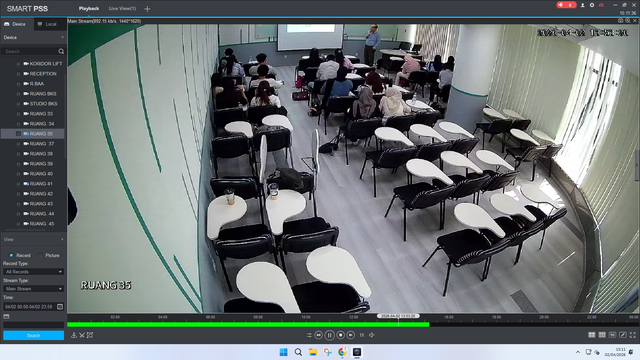Play the recording in reverse
Image resolution: width=640 pixels, height=360 pixels.
319,335
